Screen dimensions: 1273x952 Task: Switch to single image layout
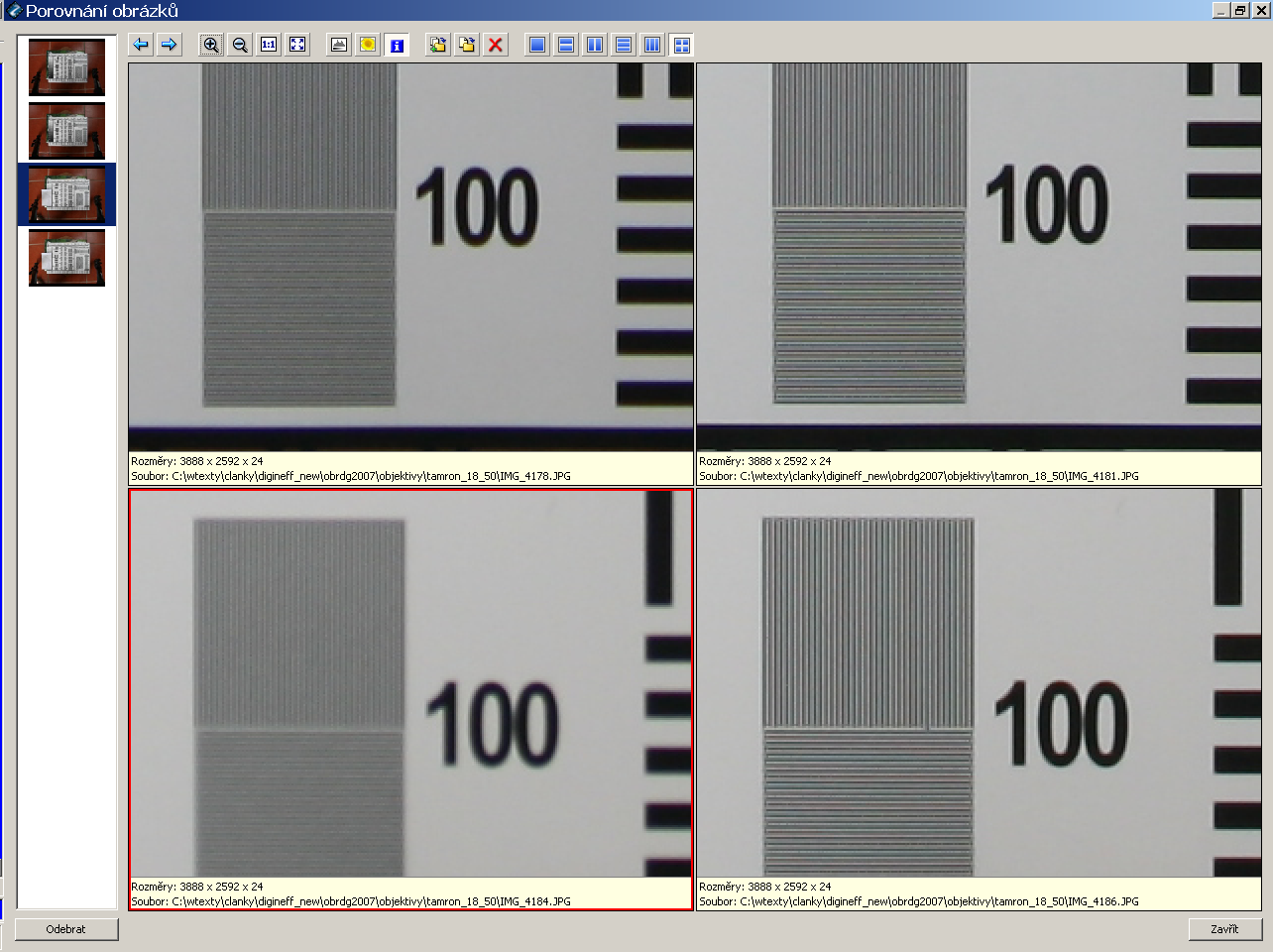[x=537, y=45]
